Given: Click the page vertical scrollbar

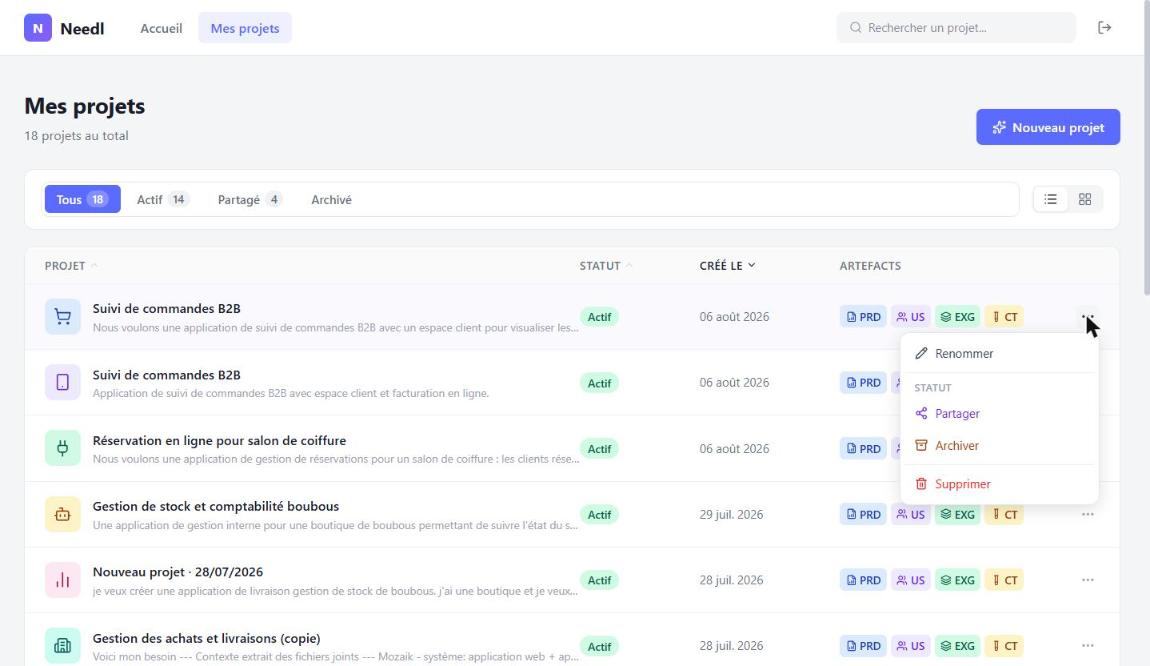Looking at the screenshot, I should coord(1146,147).
